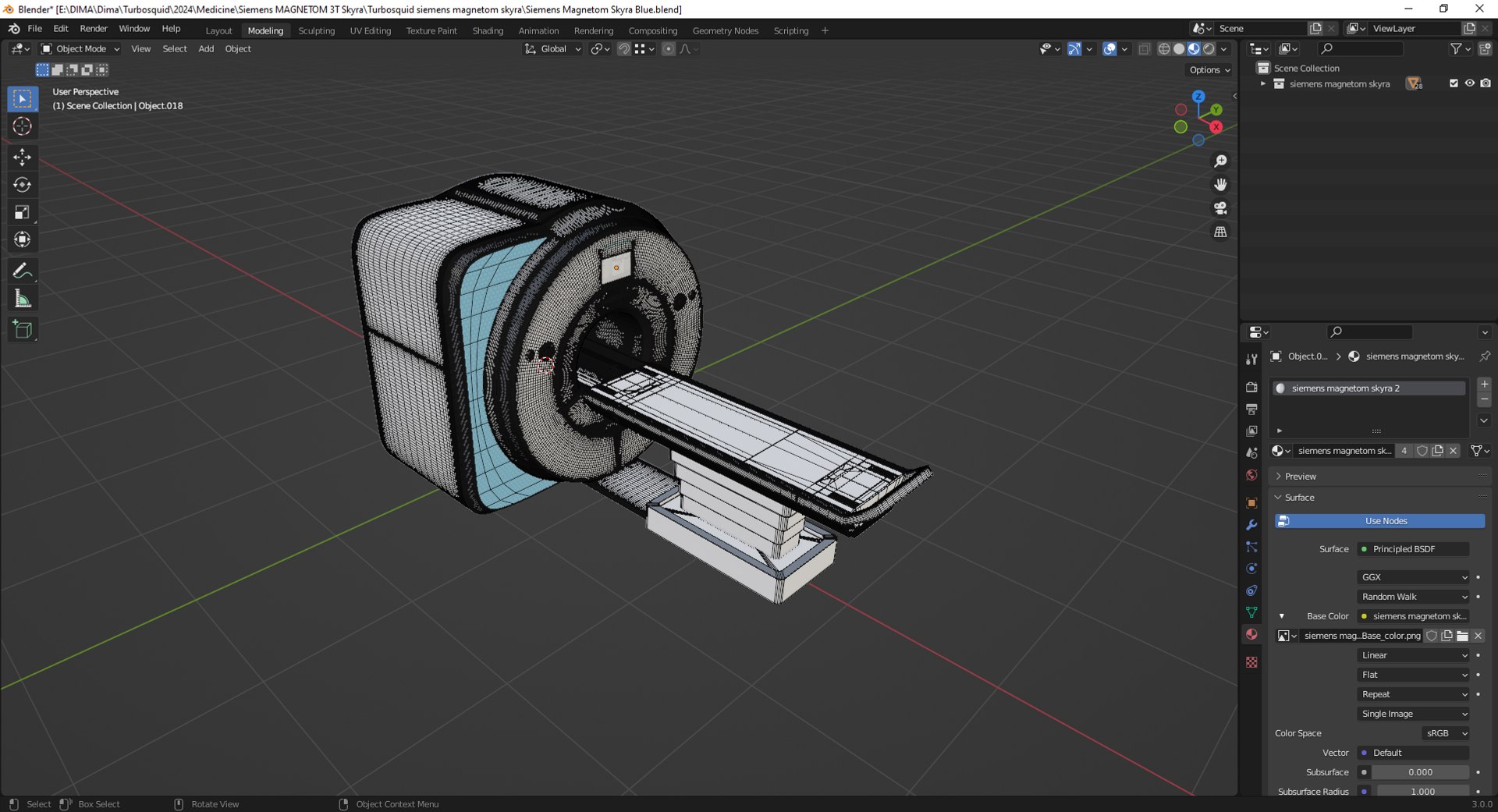Viewport: 1498px width, 812px height.
Task: Toggle collection exclude checkbox in outliner
Action: pyautogui.click(x=1454, y=83)
